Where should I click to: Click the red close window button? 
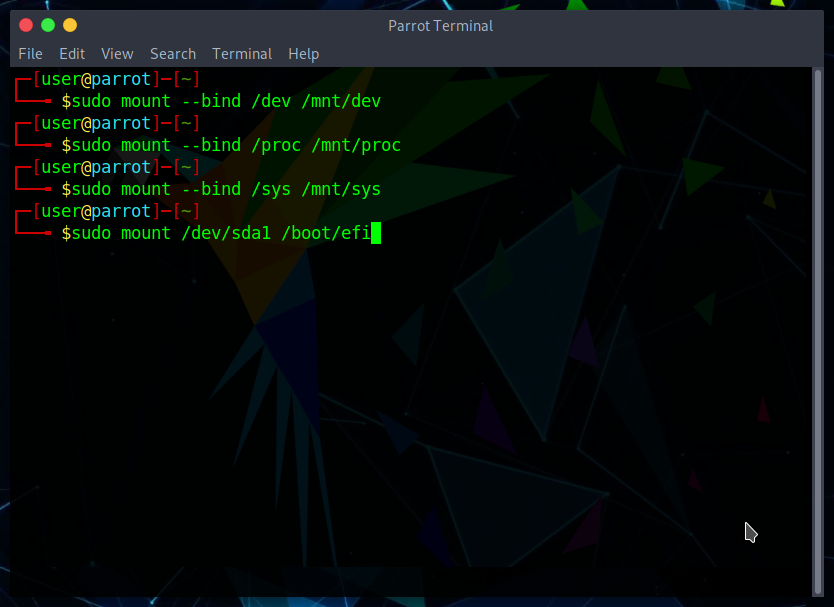click(26, 25)
